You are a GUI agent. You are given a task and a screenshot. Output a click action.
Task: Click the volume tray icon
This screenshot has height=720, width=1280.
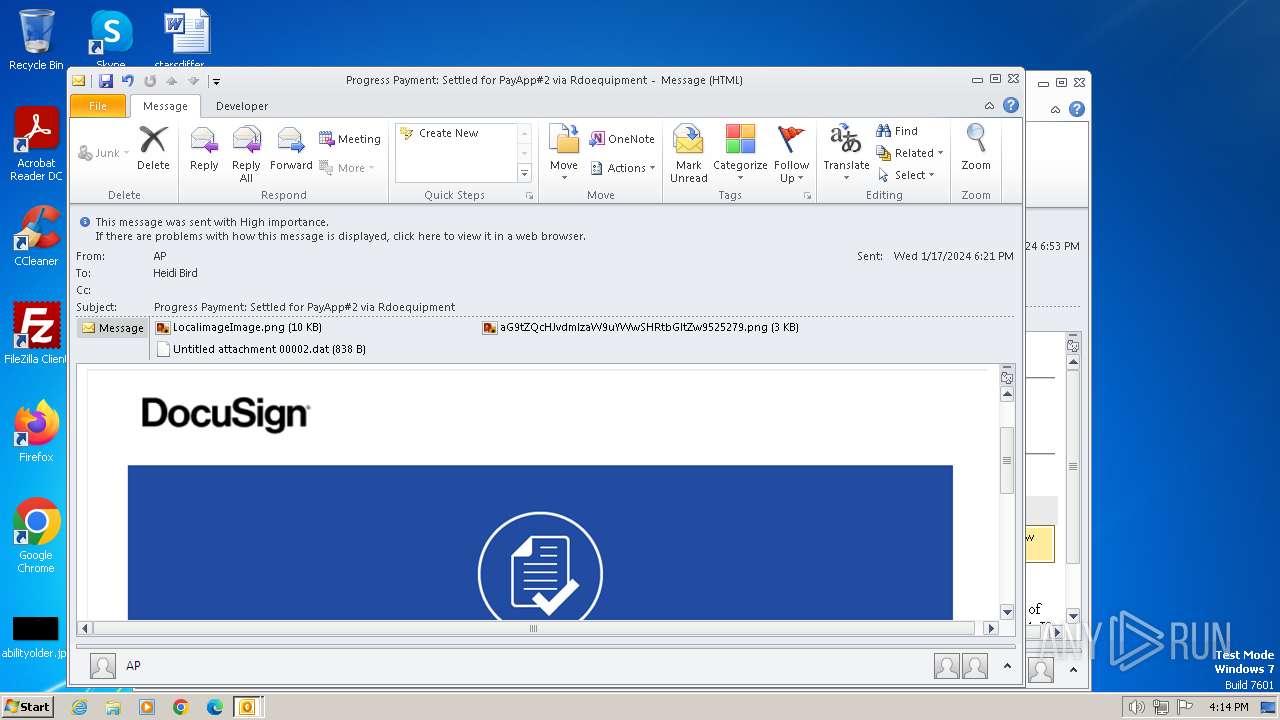(1137, 707)
